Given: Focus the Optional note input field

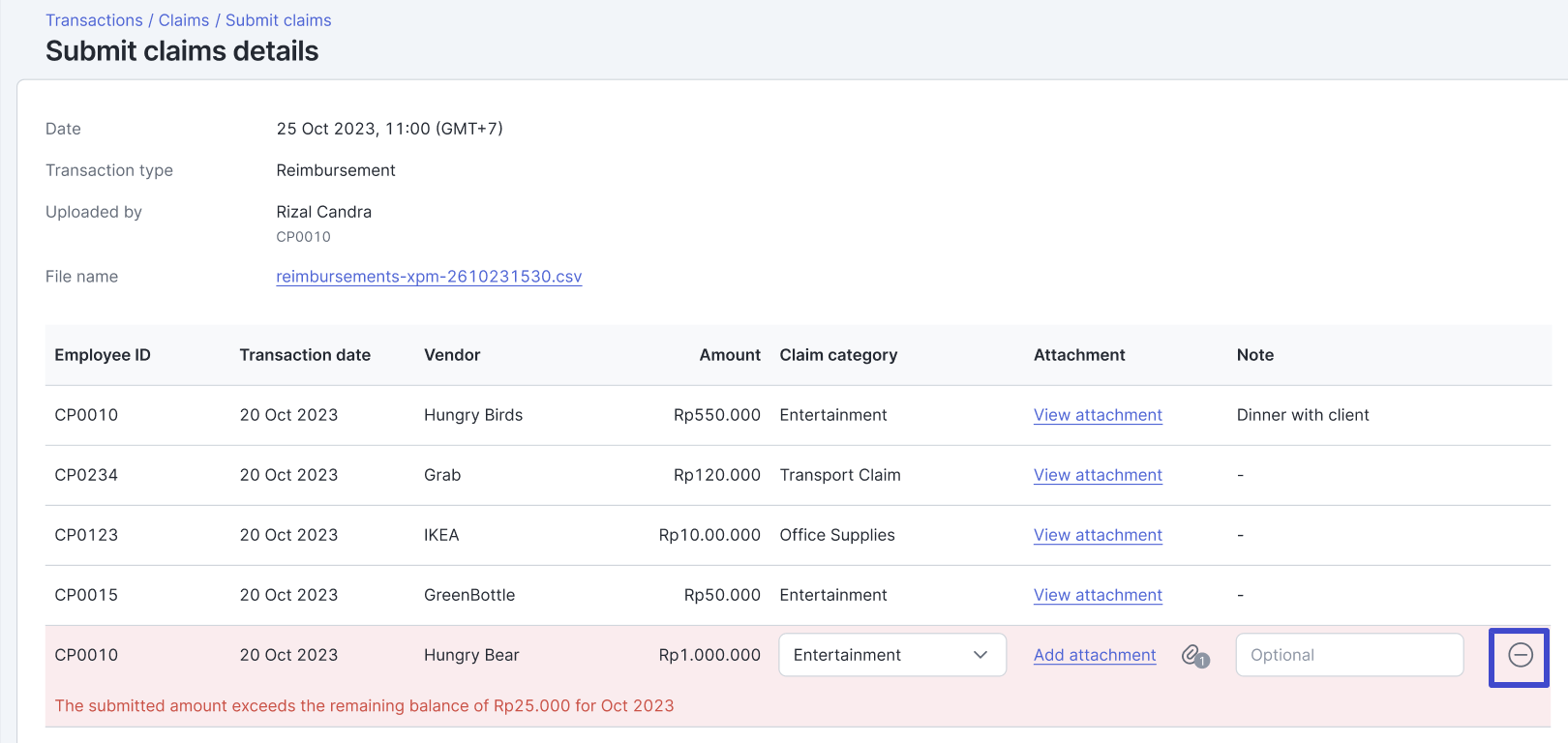Looking at the screenshot, I should [x=1349, y=655].
